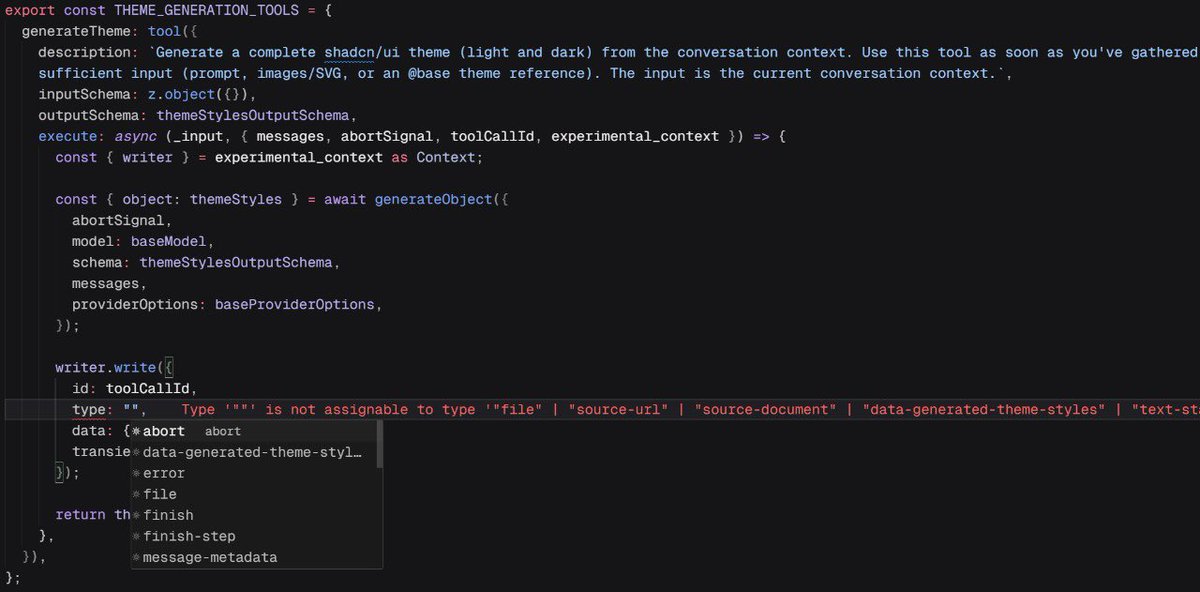The image size is (1200, 592).
Task: Click 'experimental_context' in the execute parameters
Action: click(635, 136)
